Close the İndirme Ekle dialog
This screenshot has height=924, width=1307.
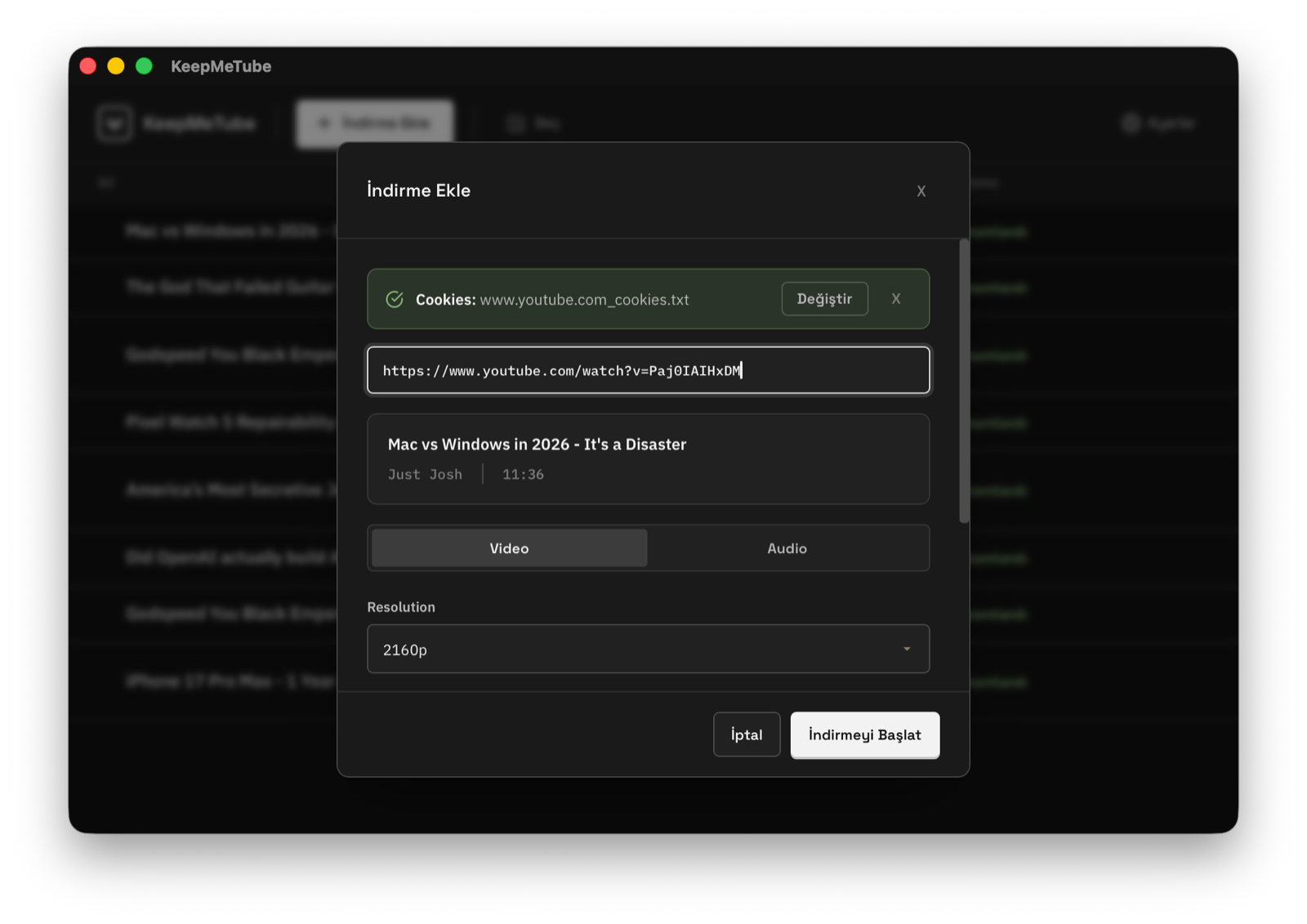[921, 191]
